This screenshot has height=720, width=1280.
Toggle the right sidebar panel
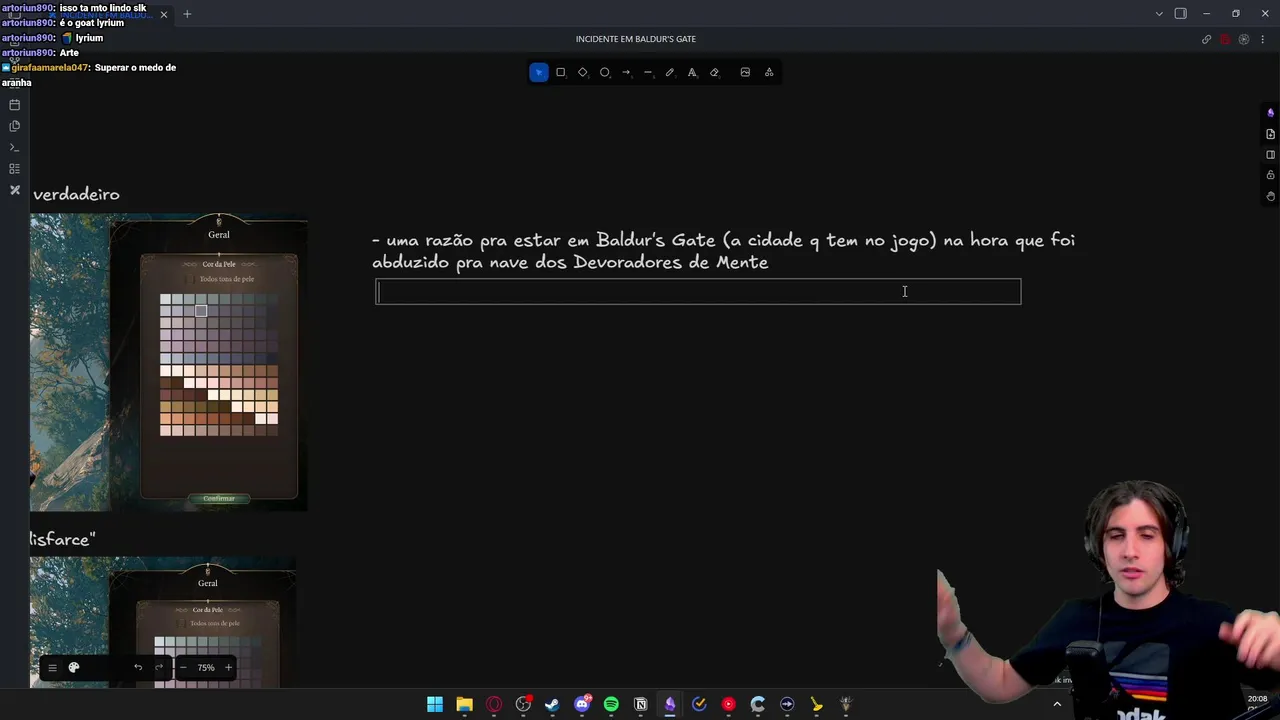[1181, 14]
